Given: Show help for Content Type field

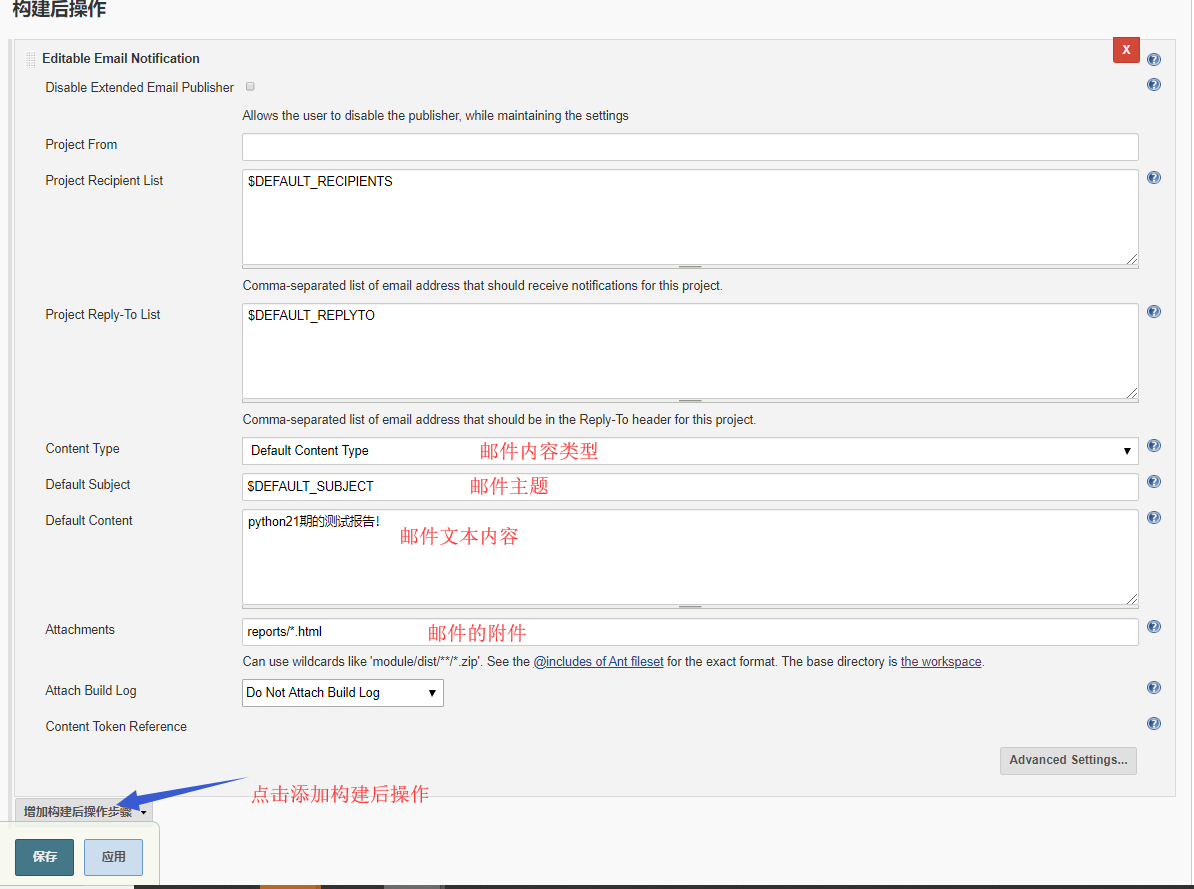Looking at the screenshot, I should (x=1154, y=446).
